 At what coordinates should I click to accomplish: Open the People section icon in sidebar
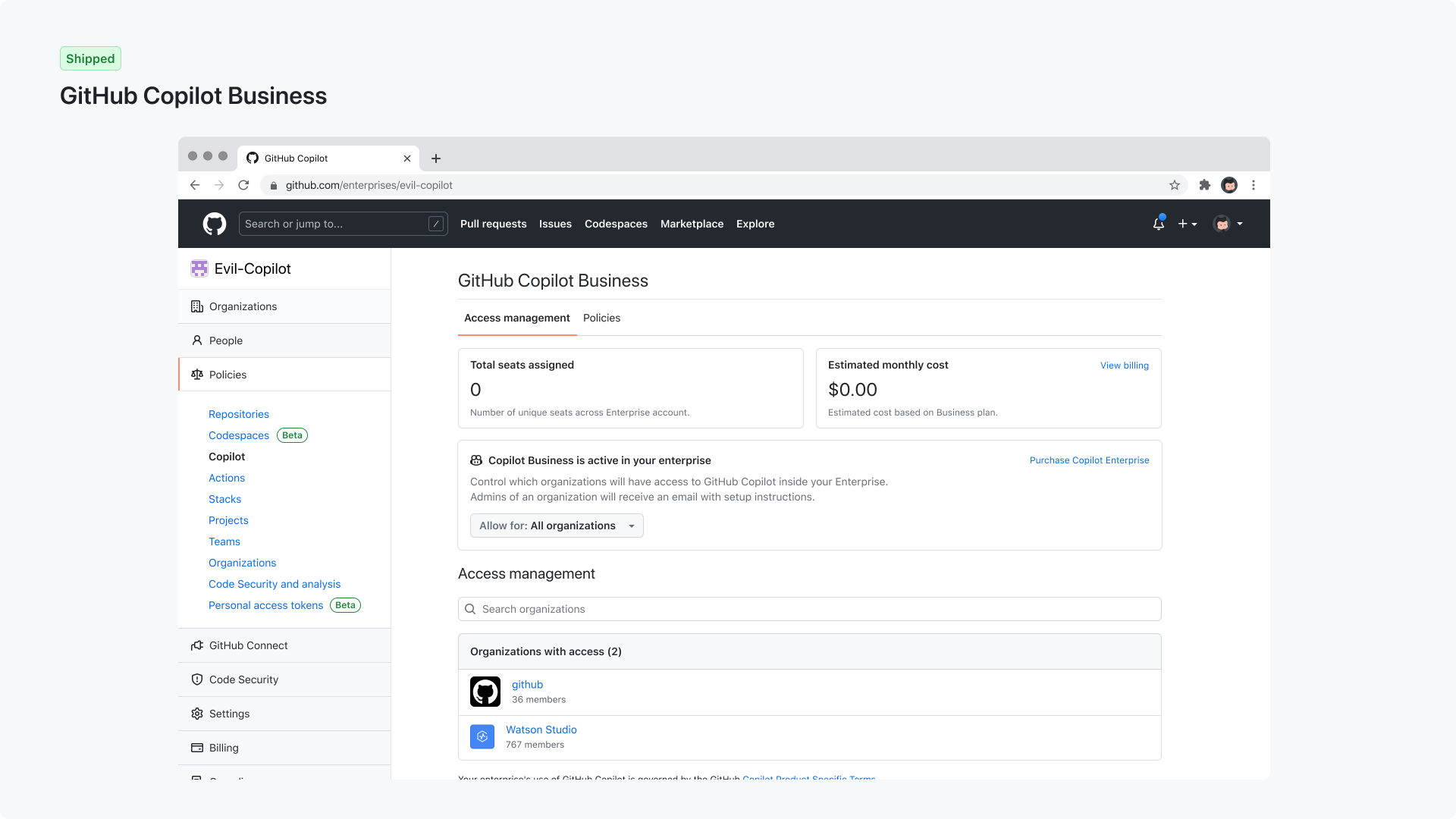[x=197, y=340]
